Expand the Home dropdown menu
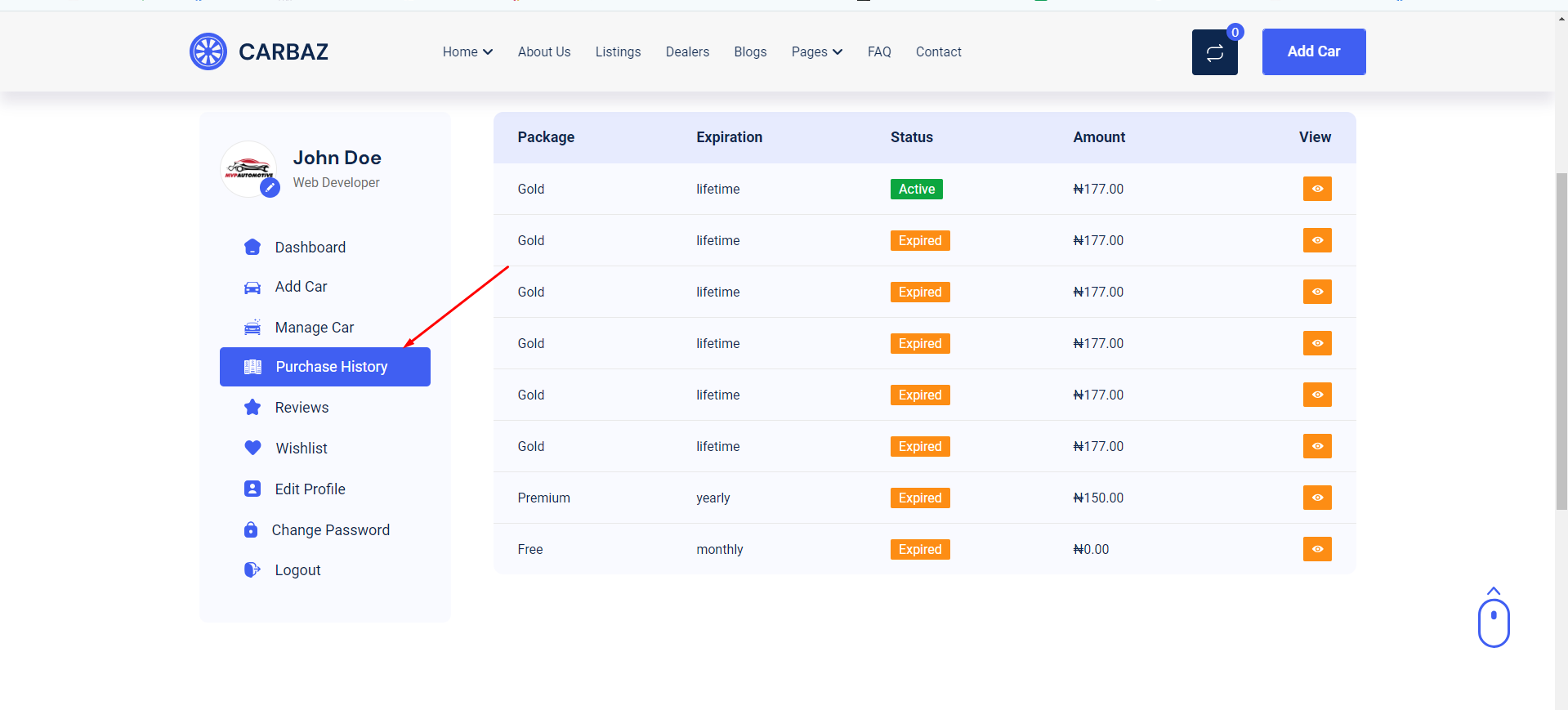 [x=467, y=52]
